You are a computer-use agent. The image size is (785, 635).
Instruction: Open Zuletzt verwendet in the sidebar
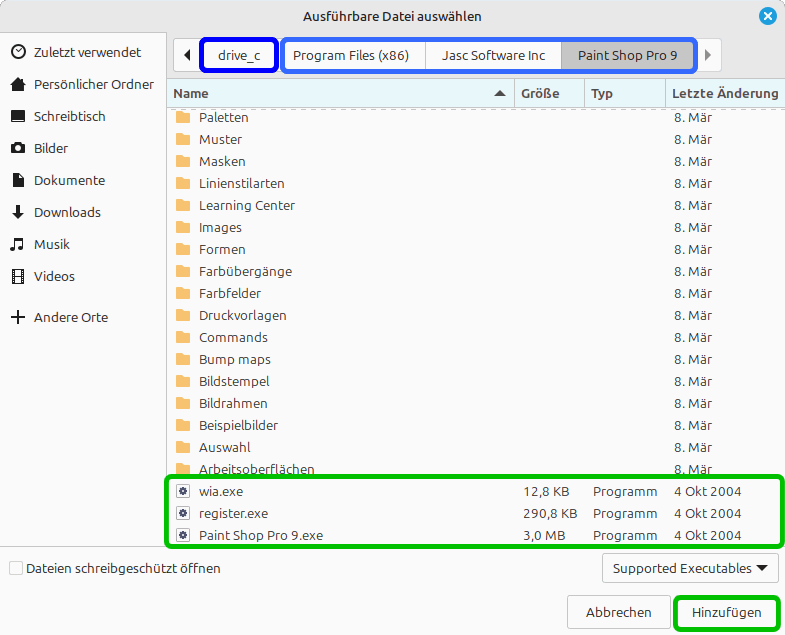point(86,52)
